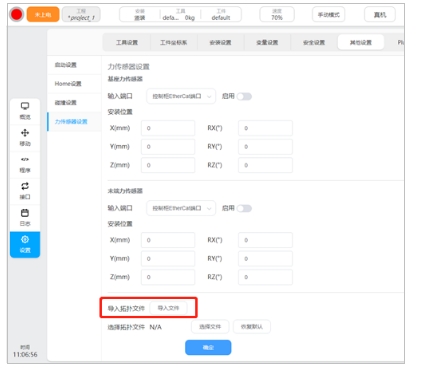Screen dimensions: 422x371
Task: Switch to 安装设置 tab
Action: pos(220,42)
